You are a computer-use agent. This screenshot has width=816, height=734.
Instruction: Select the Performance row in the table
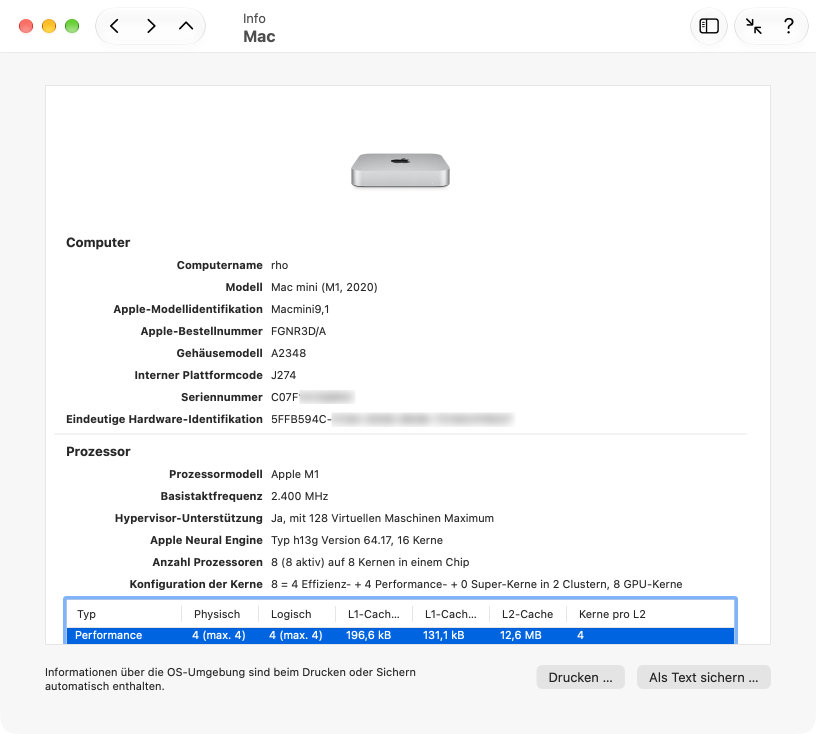click(400, 635)
